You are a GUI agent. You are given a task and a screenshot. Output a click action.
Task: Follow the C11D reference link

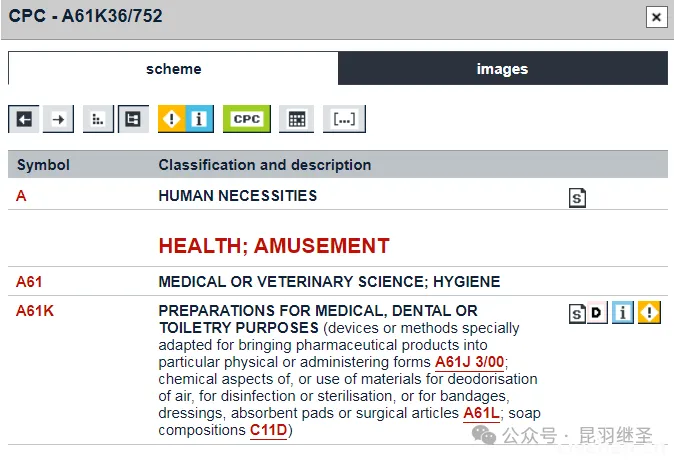[268, 430]
